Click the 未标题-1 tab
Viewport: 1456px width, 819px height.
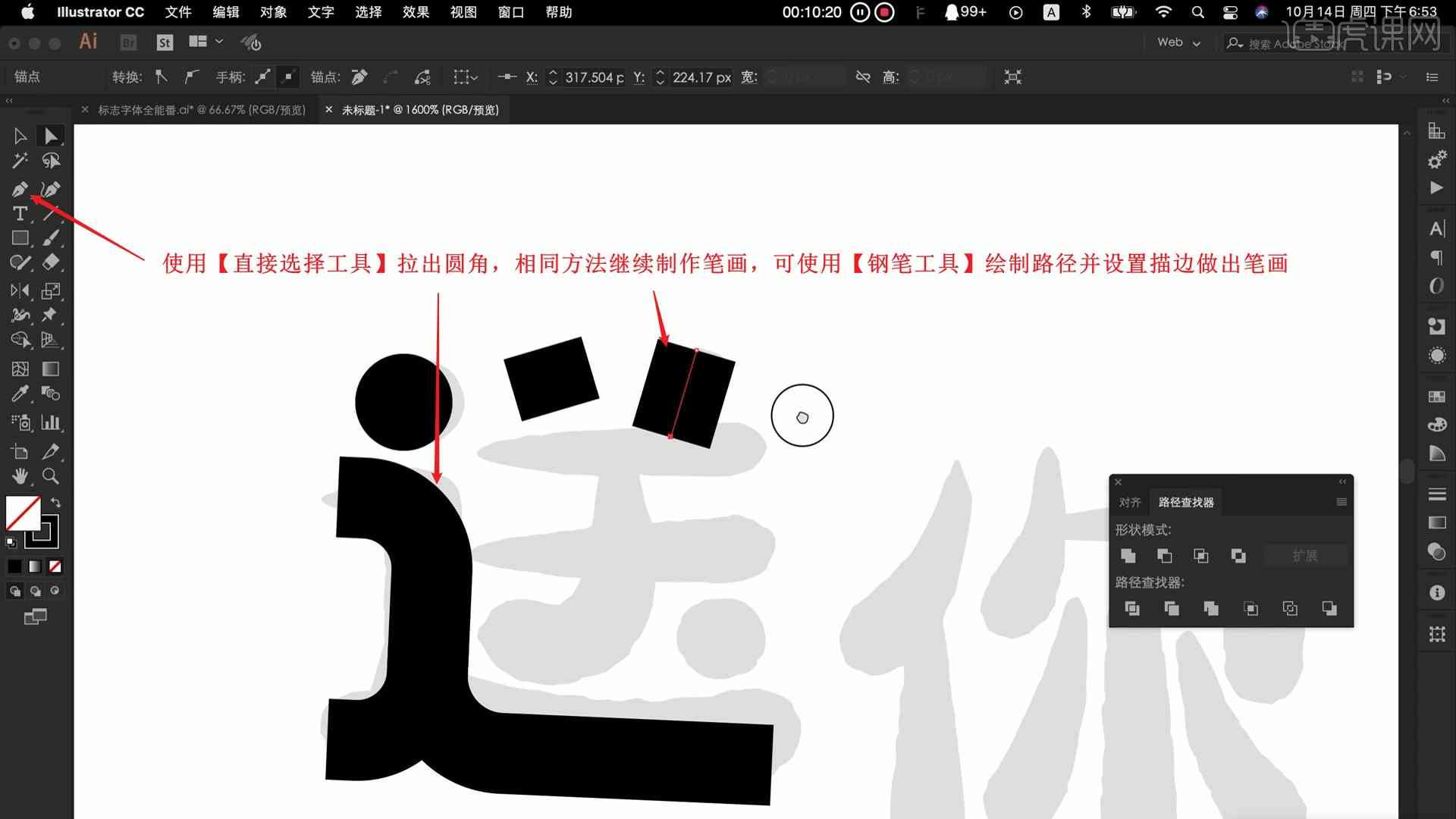coord(420,109)
